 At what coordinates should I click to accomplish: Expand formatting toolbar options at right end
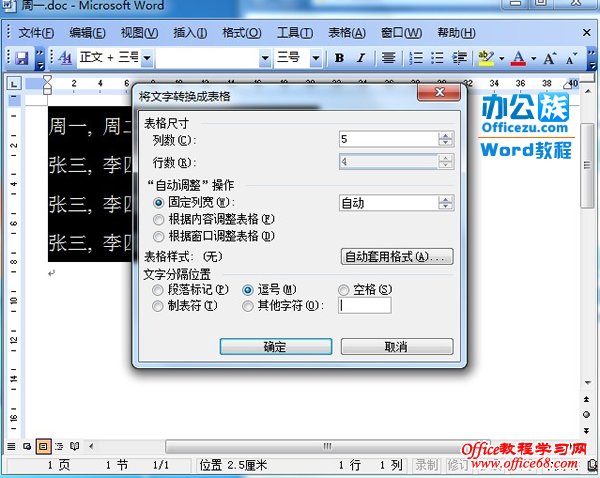(x=592, y=59)
